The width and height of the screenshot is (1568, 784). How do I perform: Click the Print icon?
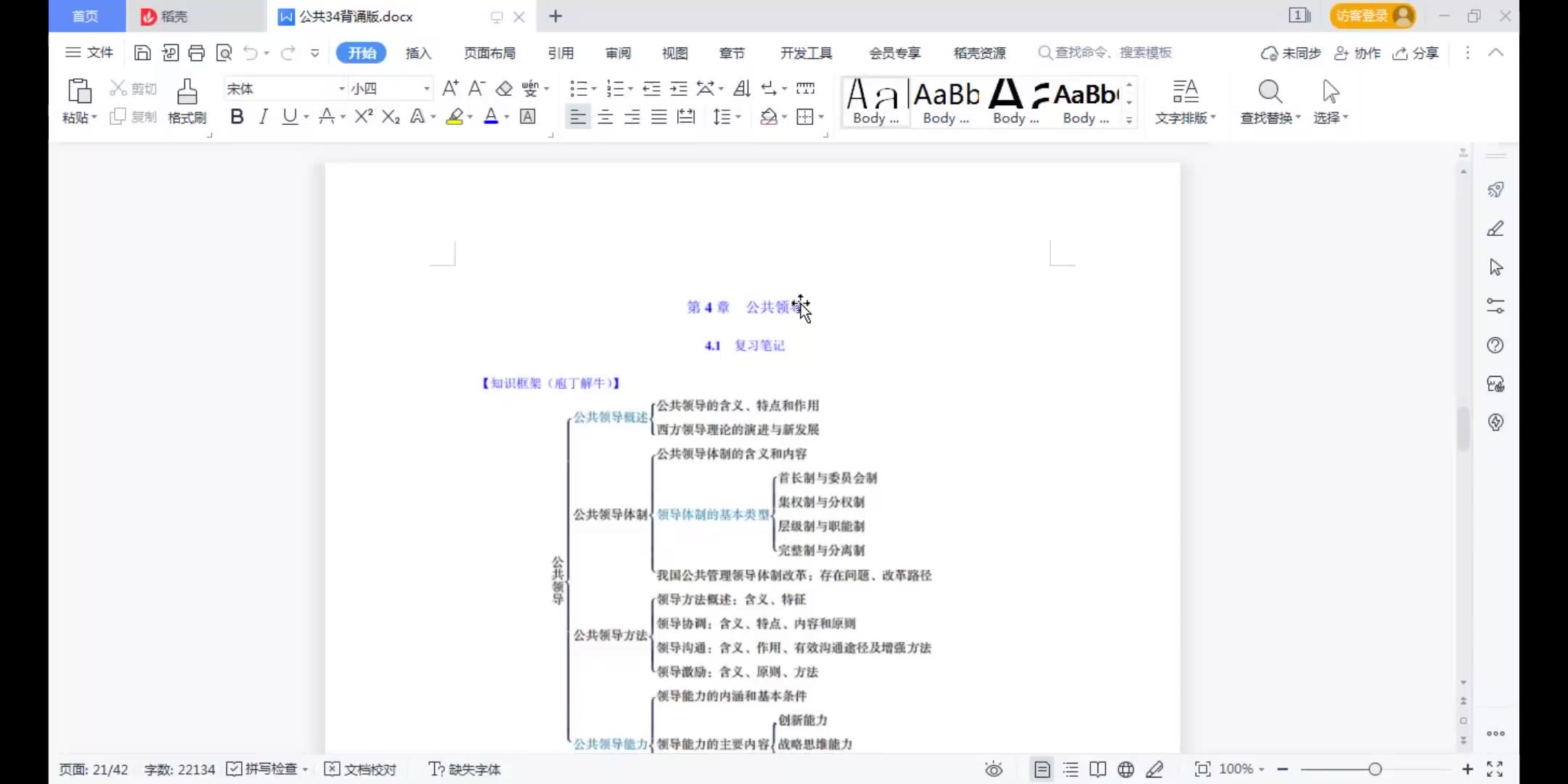[196, 52]
